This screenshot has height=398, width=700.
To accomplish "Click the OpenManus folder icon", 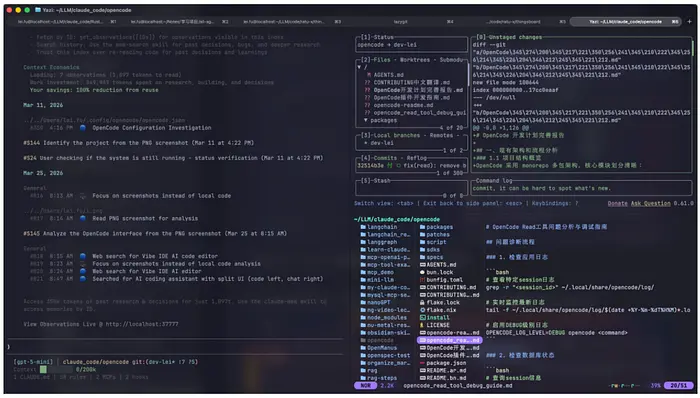I will (x=363, y=348).
